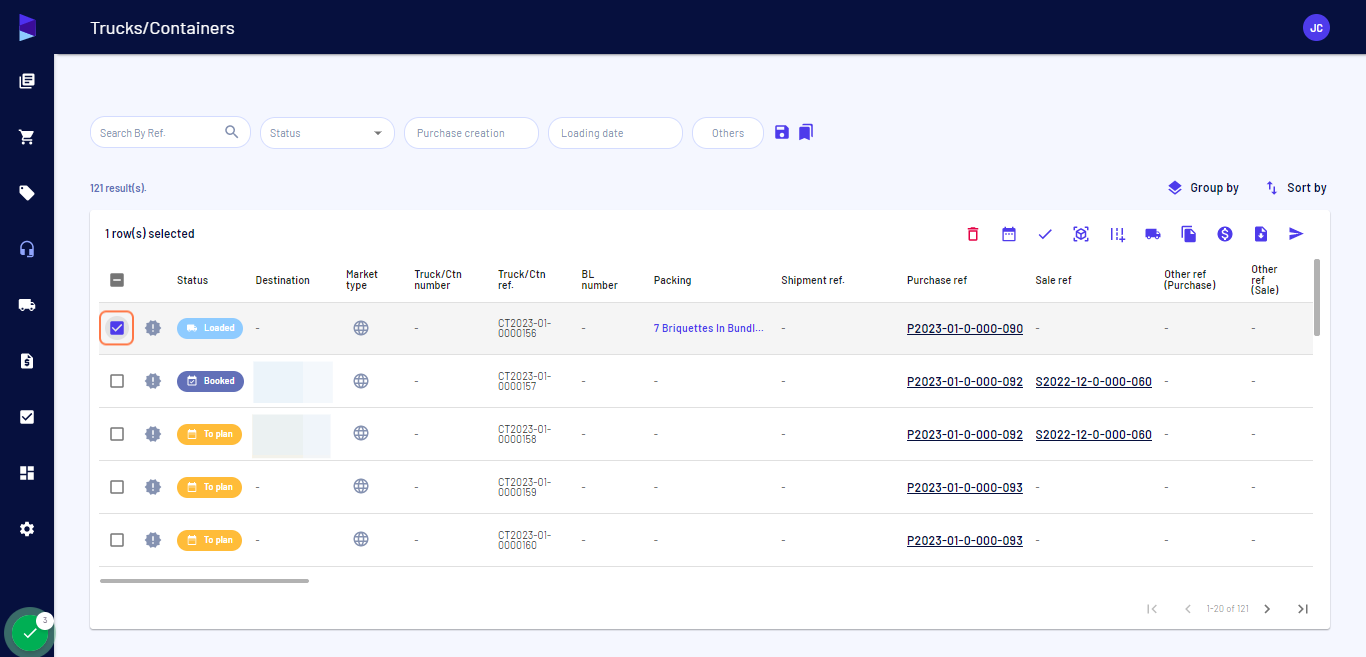Open the dashboard sidebar icon
1366x657 pixels.
click(27, 473)
